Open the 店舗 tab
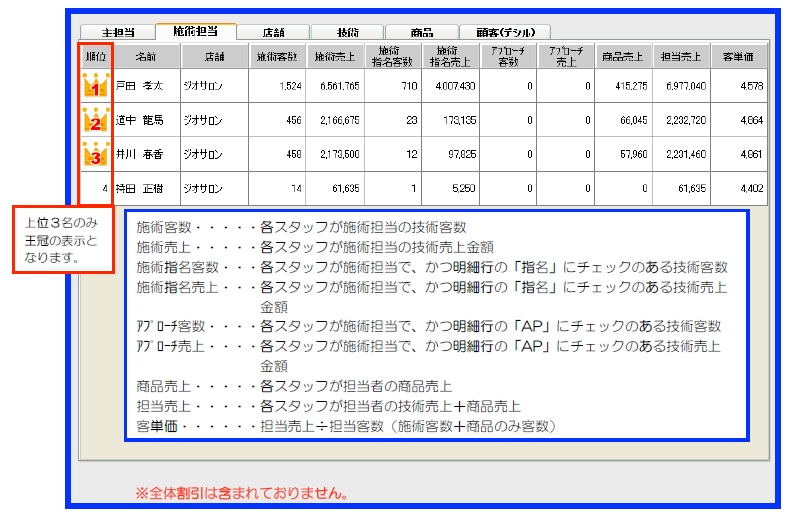This screenshot has height=514, width=787. pos(271,32)
